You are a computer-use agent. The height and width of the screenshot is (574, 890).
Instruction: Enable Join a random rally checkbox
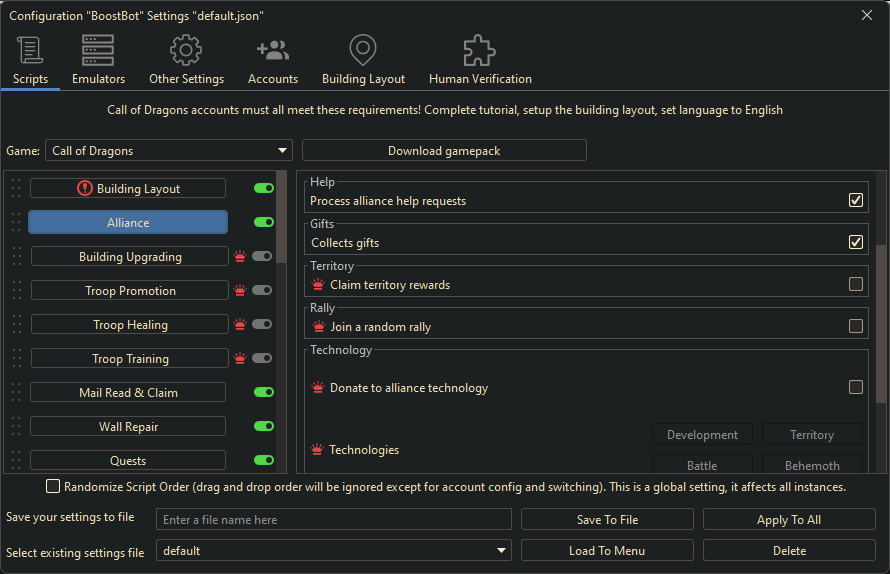(856, 326)
